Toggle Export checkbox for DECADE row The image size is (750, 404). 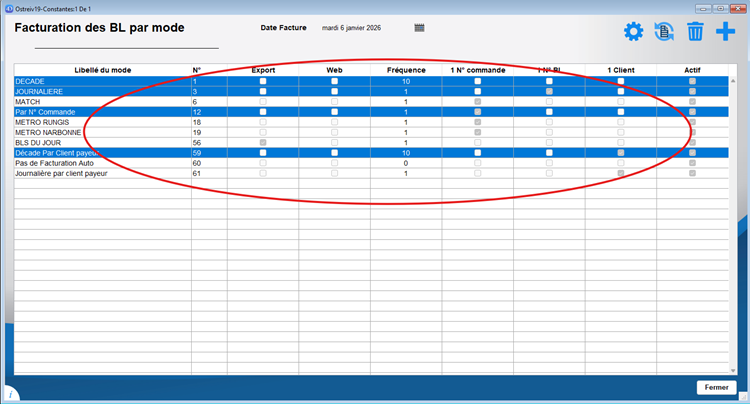click(263, 81)
